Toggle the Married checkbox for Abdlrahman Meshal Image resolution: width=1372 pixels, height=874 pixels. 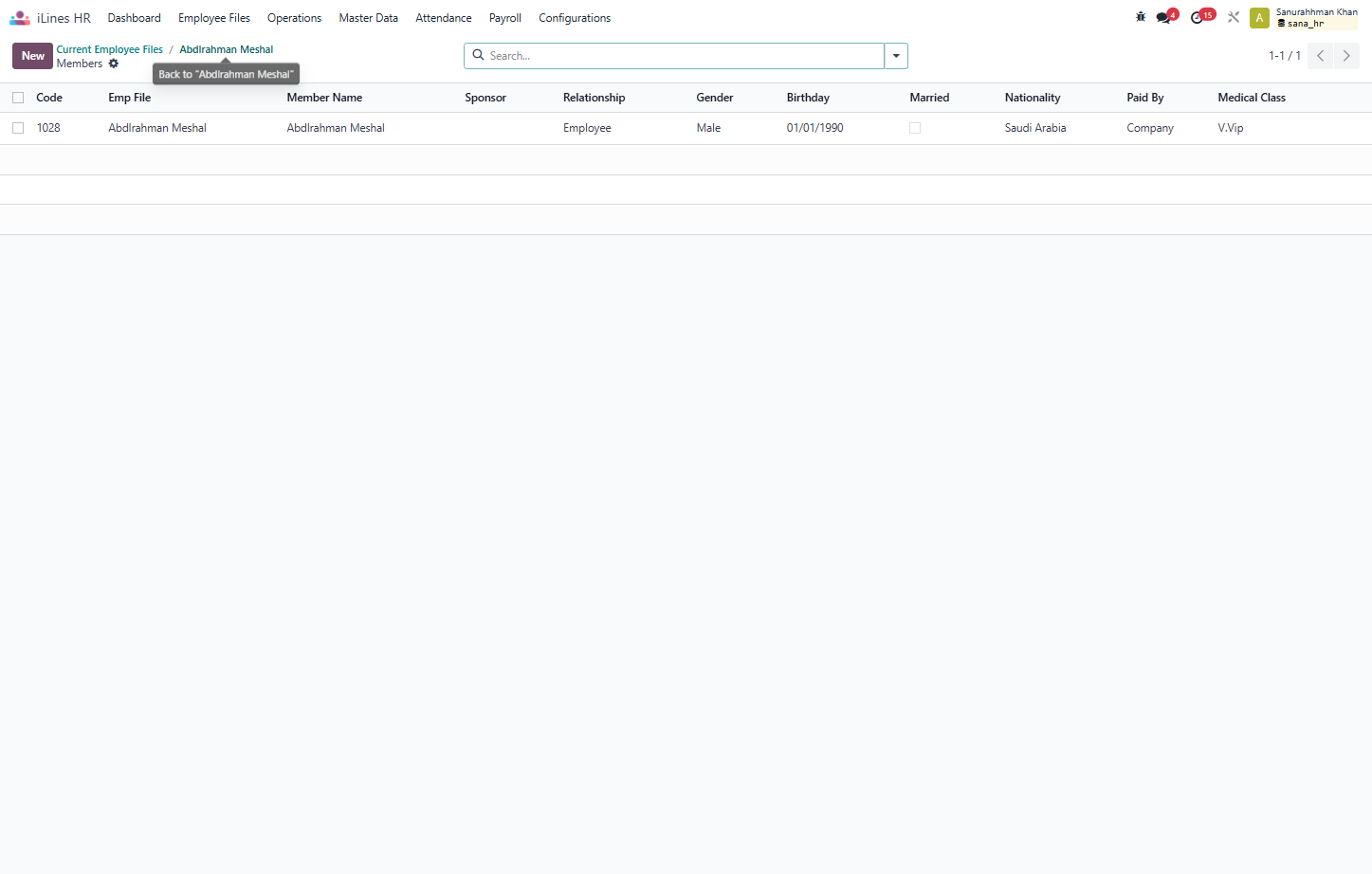(915, 128)
